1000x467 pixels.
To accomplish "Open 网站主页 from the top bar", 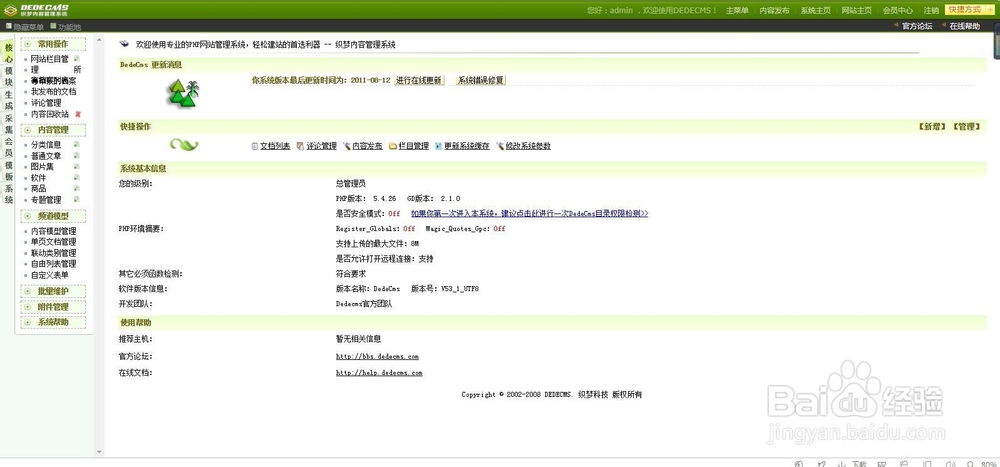I will [857, 11].
